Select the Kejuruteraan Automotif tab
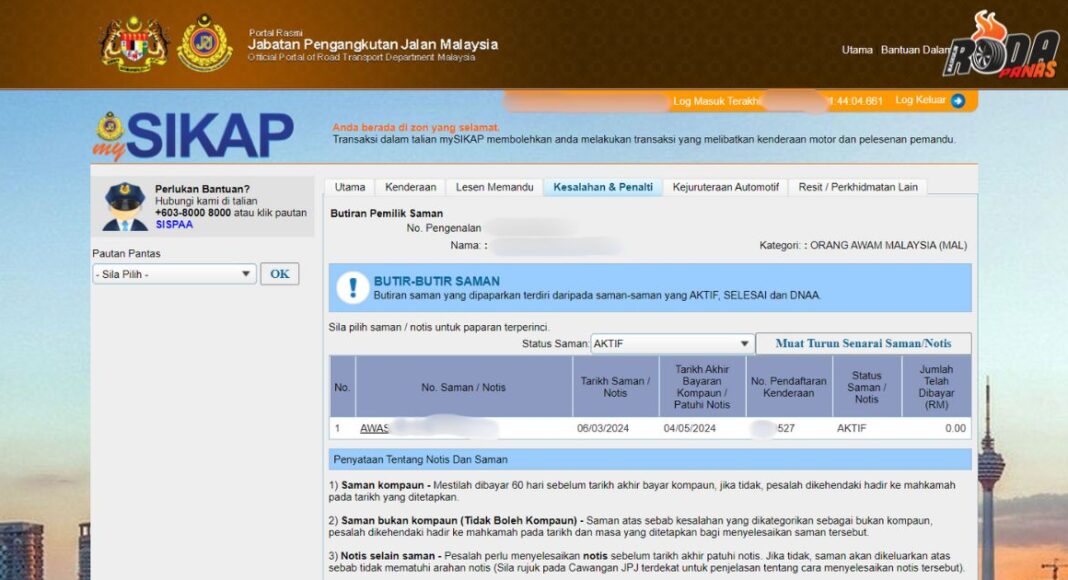Screen dimensions: 1068x580 (x=725, y=187)
